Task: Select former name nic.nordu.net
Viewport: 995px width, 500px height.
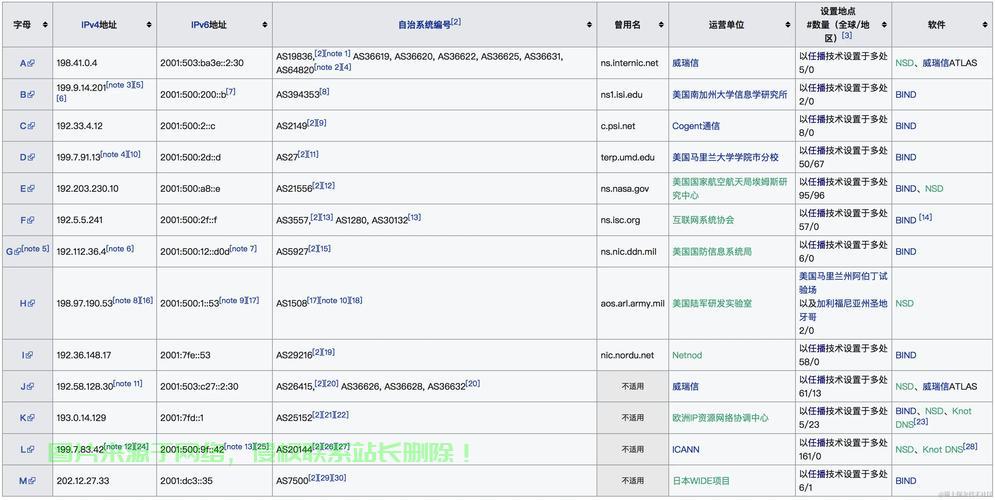Action: click(627, 355)
